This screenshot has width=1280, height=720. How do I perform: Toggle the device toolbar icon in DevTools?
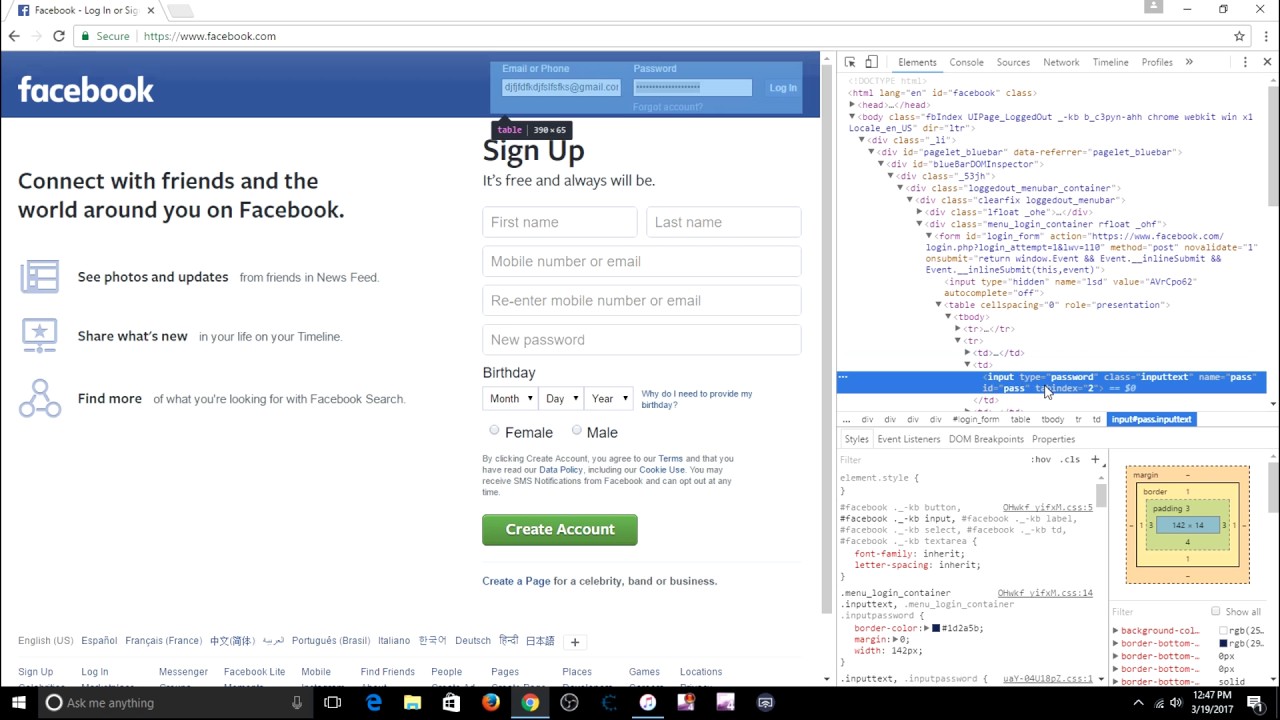coord(871,62)
